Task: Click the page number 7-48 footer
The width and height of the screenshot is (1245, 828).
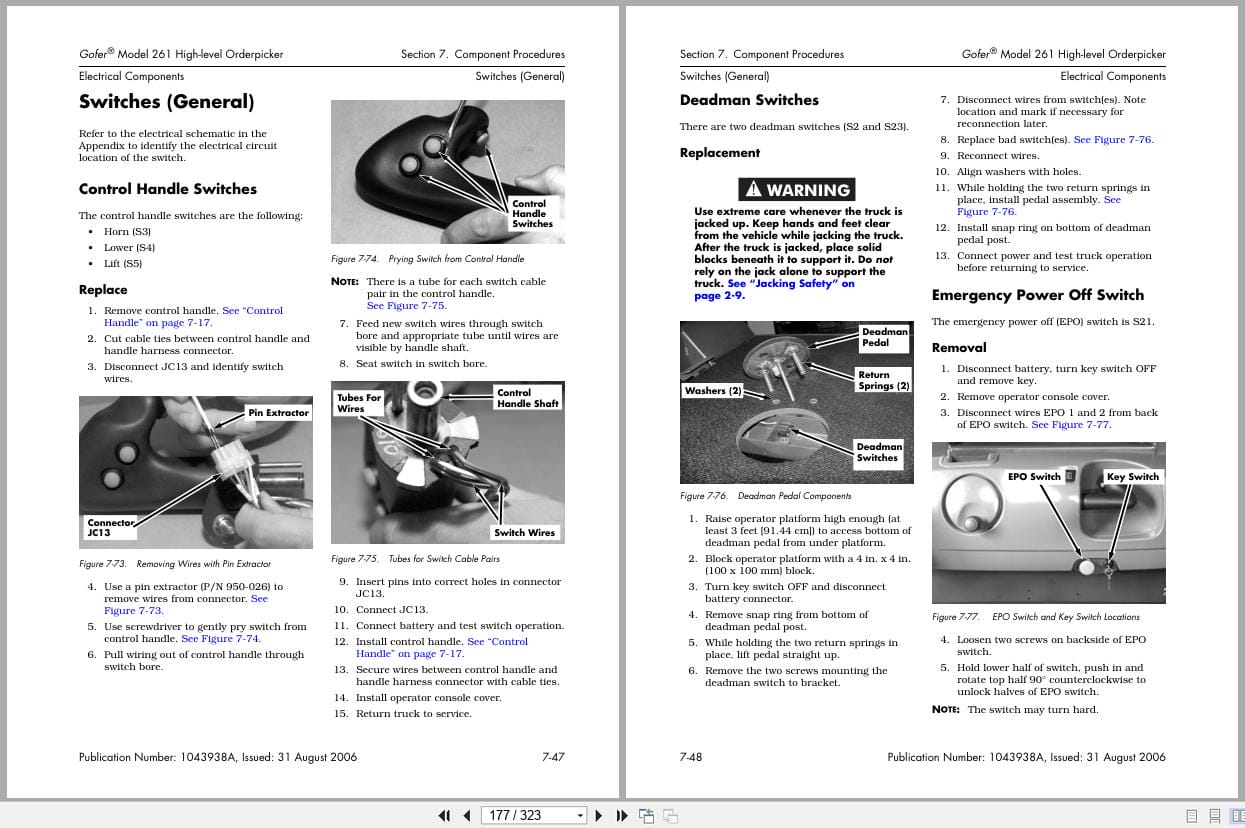Action: (691, 757)
